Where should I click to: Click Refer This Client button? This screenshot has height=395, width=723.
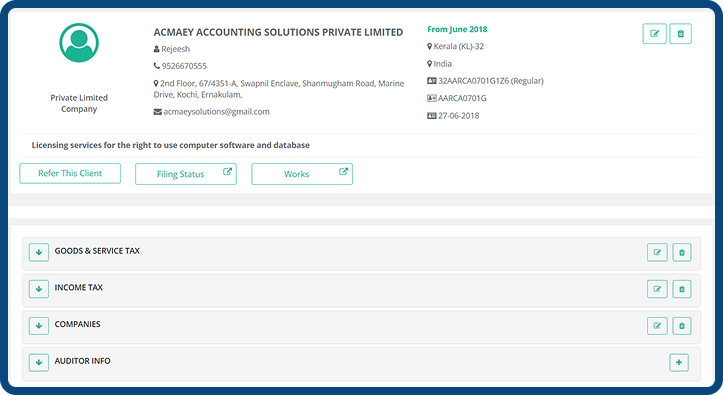[x=70, y=173]
